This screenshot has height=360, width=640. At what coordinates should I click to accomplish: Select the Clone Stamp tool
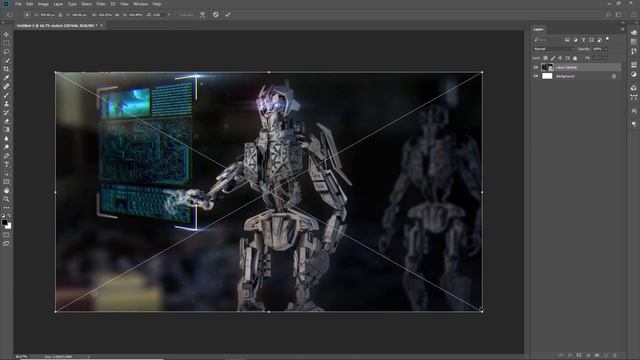tap(6, 104)
